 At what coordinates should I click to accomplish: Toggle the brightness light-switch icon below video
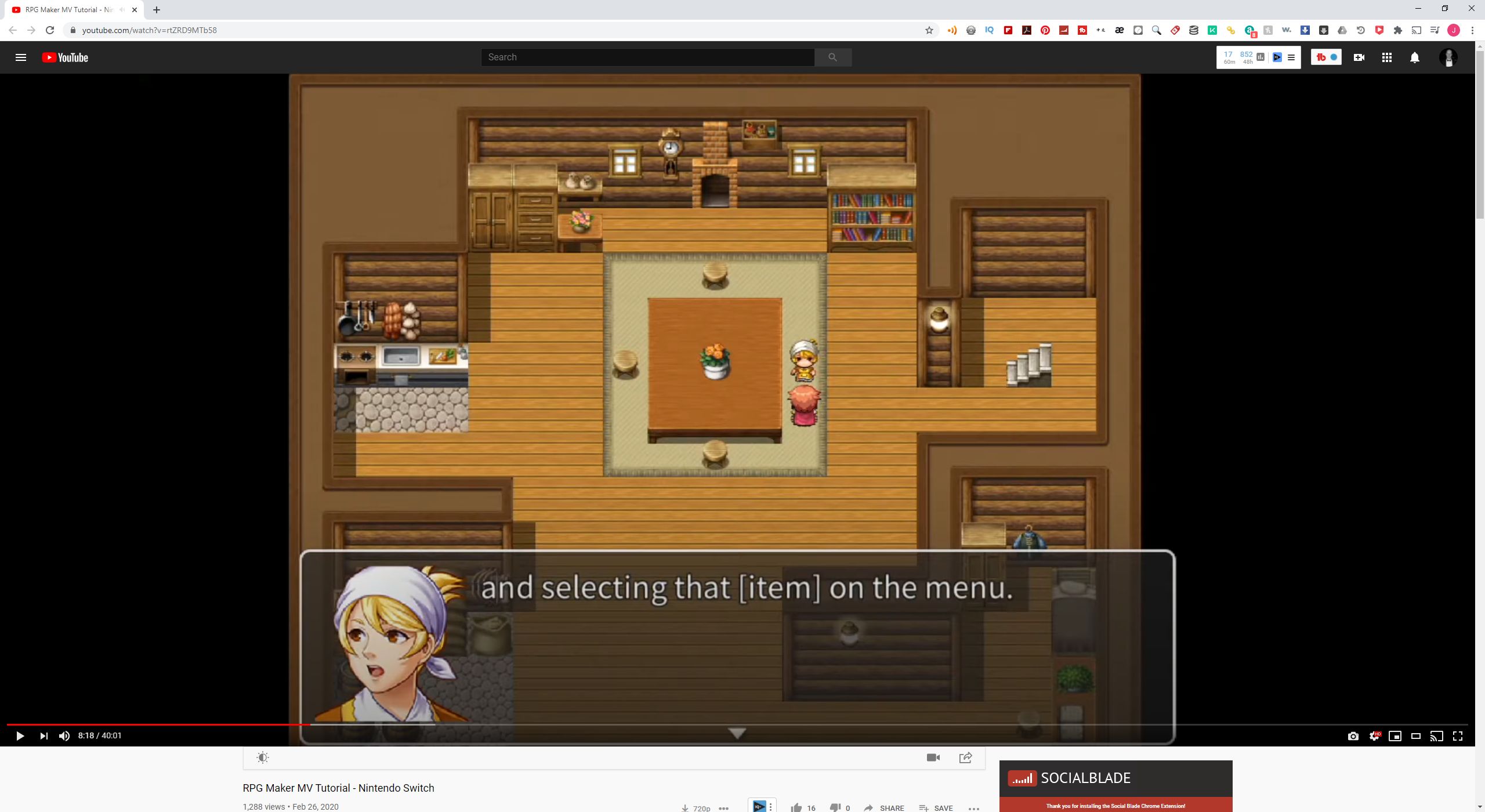[x=263, y=757]
